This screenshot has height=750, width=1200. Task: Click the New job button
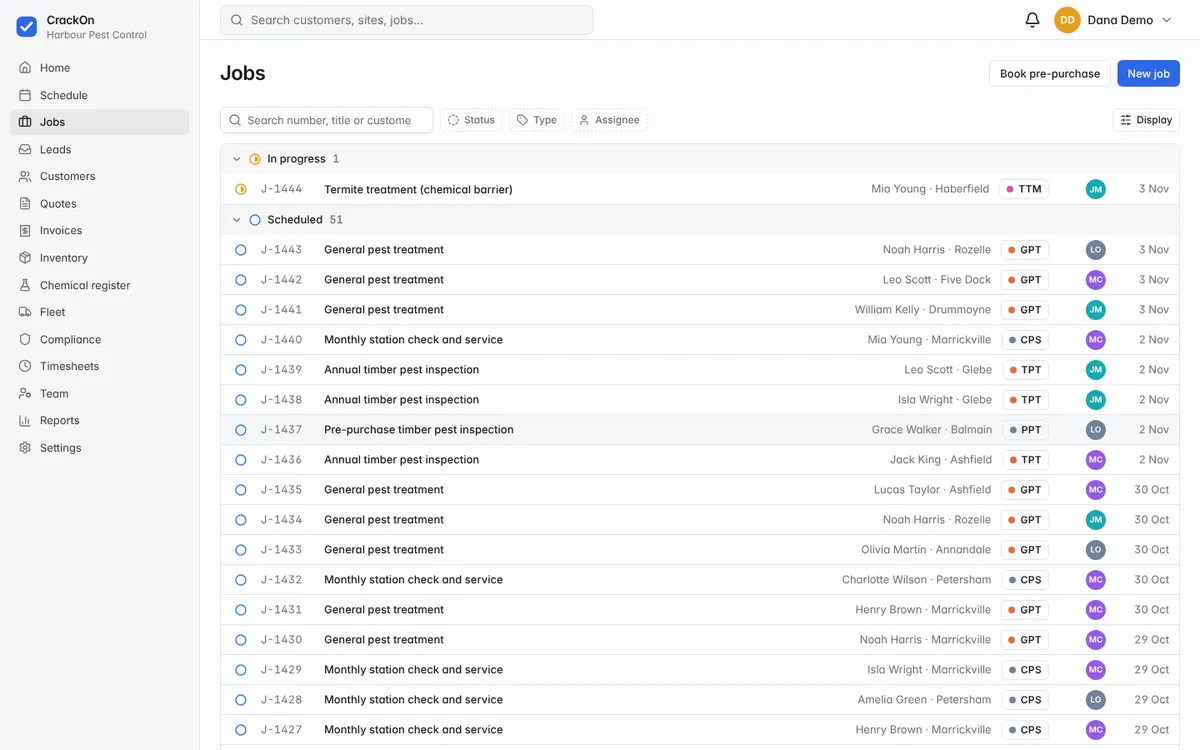(x=1149, y=73)
